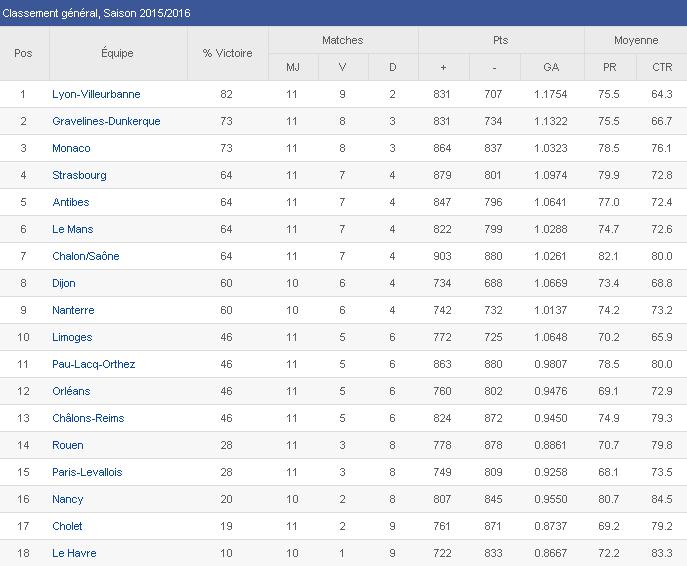687x566 pixels.
Task: Open the Limoges team page
Action: point(72,337)
